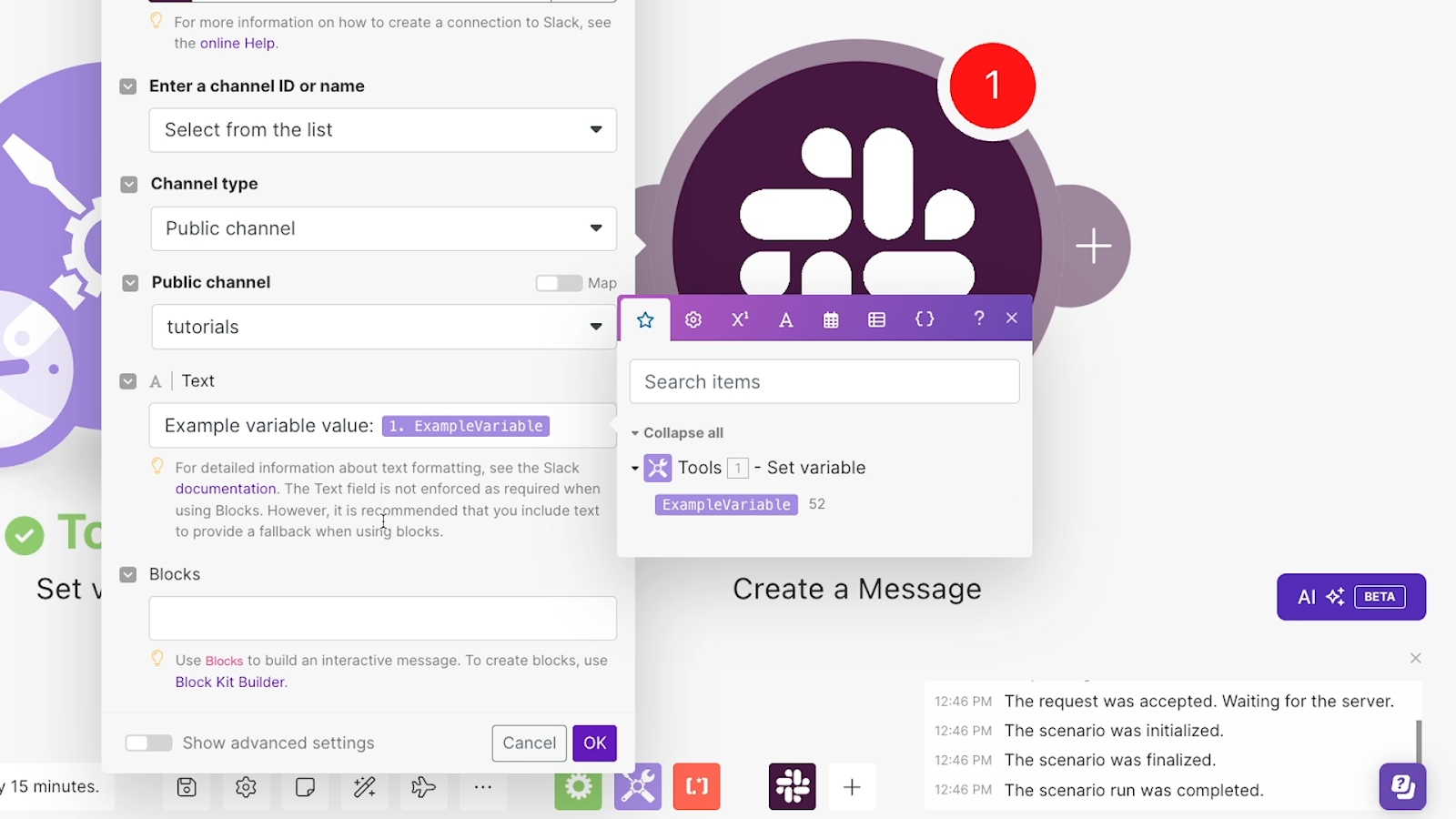Viewport: 1456px width, 819px height.
Task: Select ExampleVariable pill in picker list
Action: coord(726,504)
